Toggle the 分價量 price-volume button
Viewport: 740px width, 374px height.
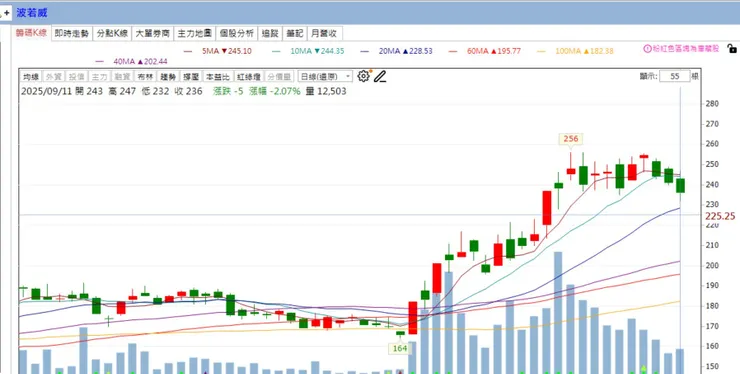(x=279, y=76)
